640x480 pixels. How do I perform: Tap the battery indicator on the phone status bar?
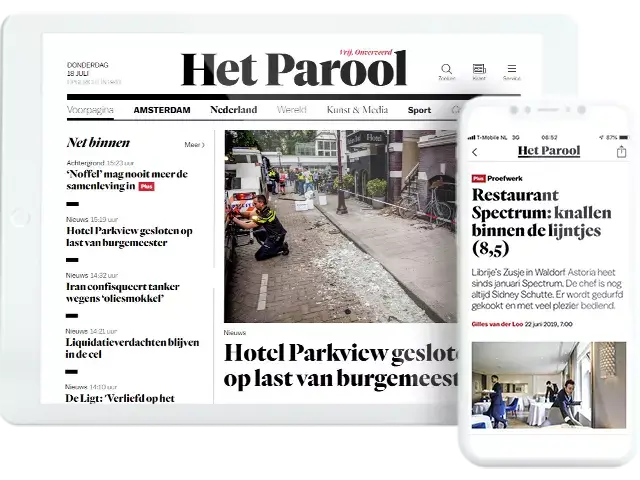[x=623, y=138]
